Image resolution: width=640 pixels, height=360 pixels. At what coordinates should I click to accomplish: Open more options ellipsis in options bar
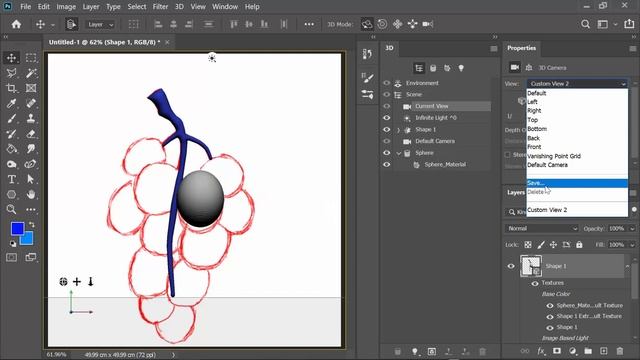coord(309,24)
